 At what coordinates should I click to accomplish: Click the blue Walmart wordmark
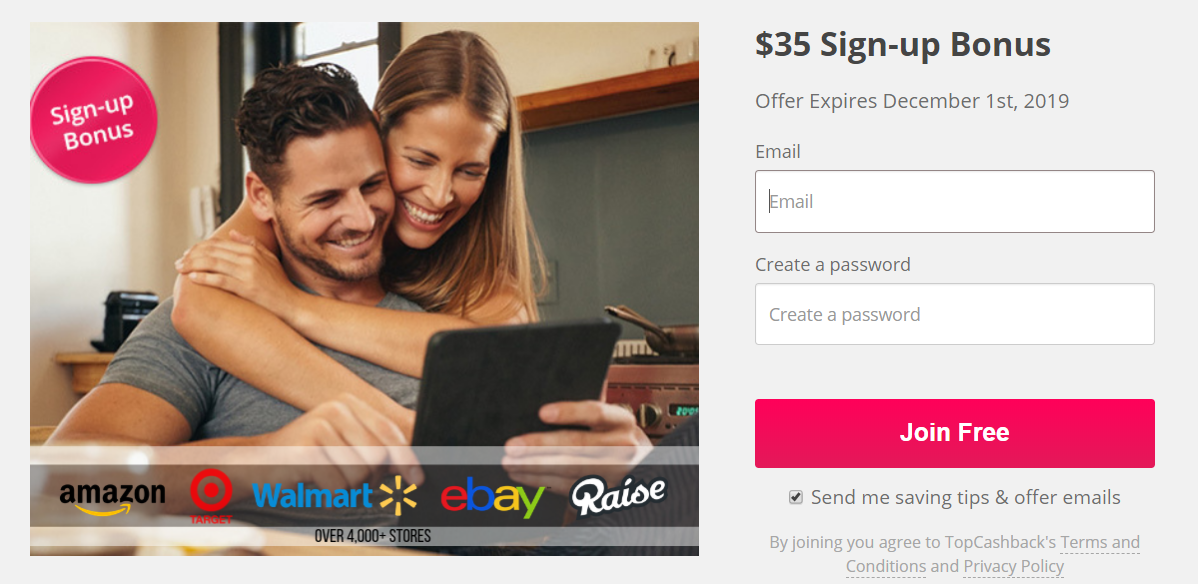pos(312,495)
